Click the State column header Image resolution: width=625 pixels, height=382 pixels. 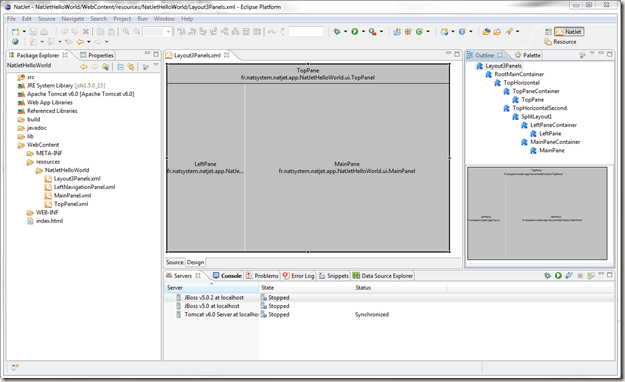[306, 287]
